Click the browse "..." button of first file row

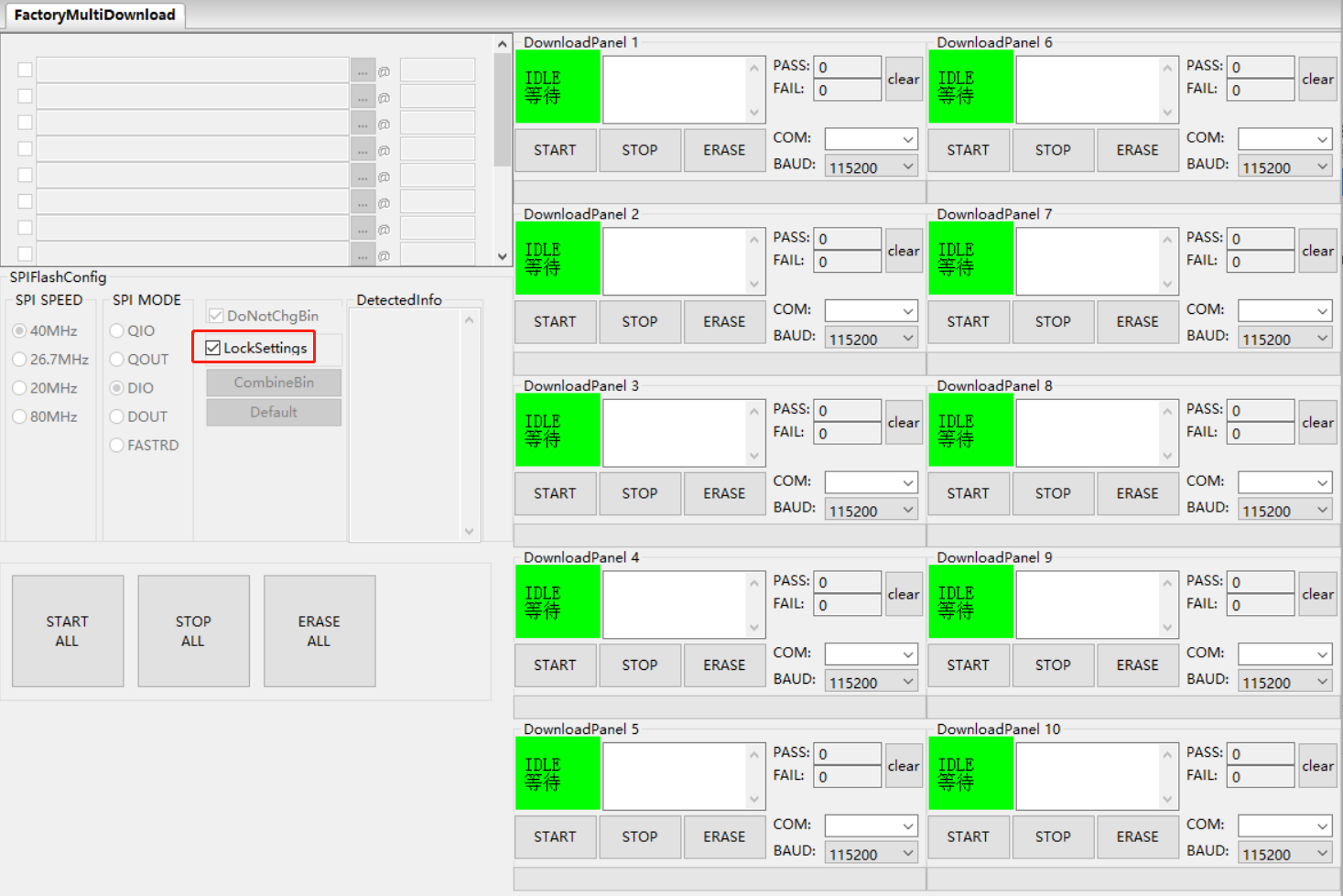363,70
